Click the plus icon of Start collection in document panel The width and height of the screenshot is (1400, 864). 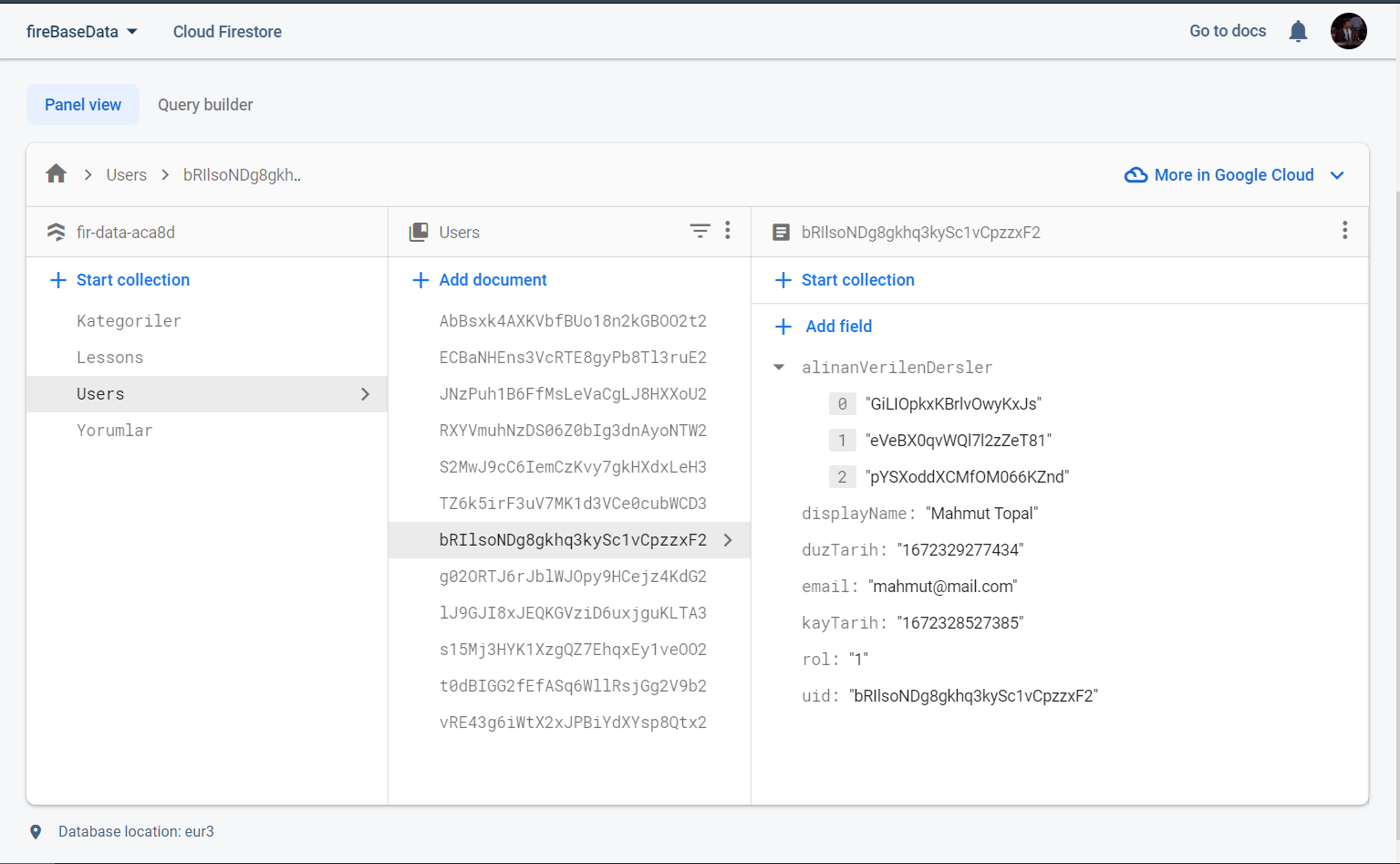point(783,280)
